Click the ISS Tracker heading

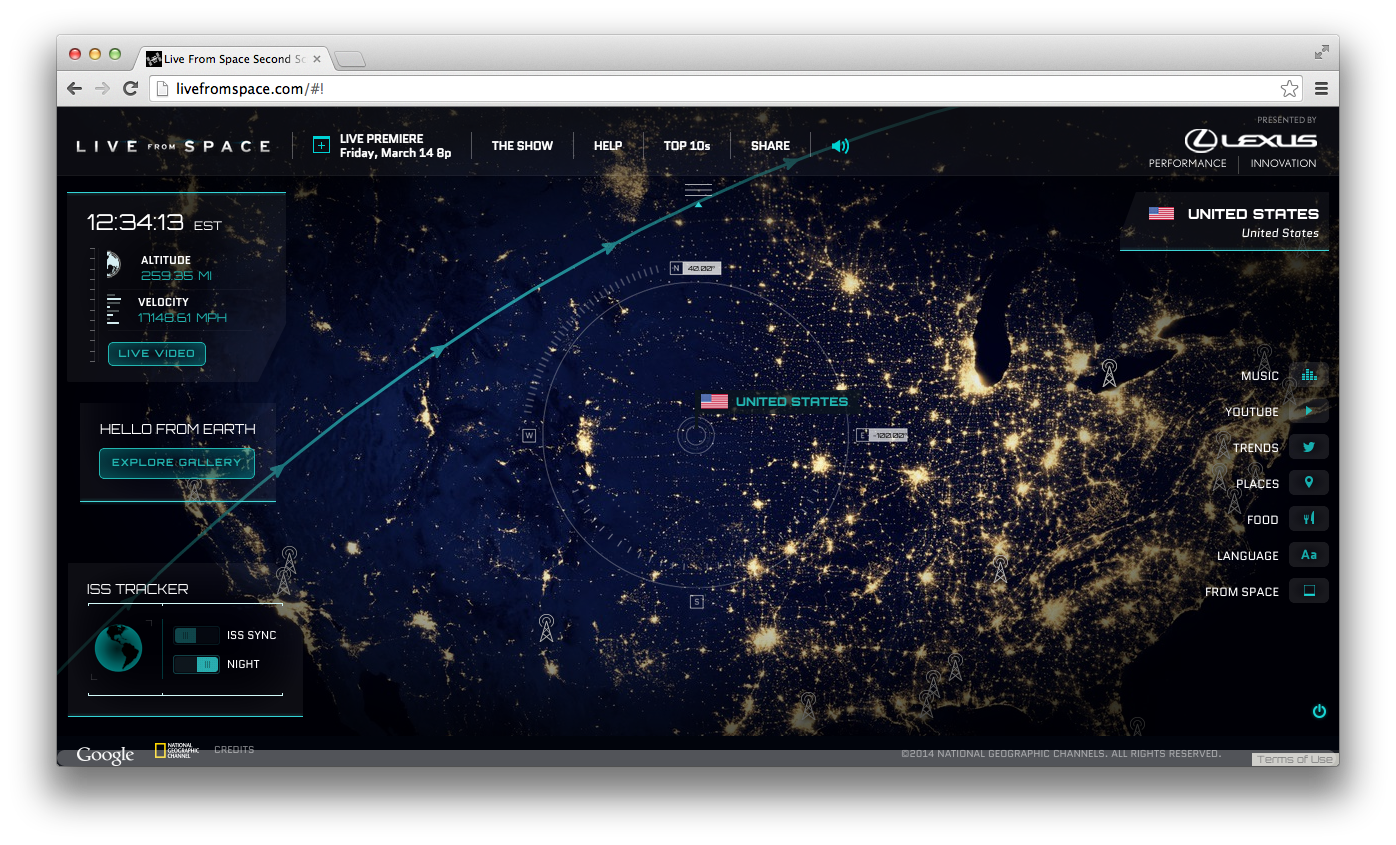(x=137, y=589)
